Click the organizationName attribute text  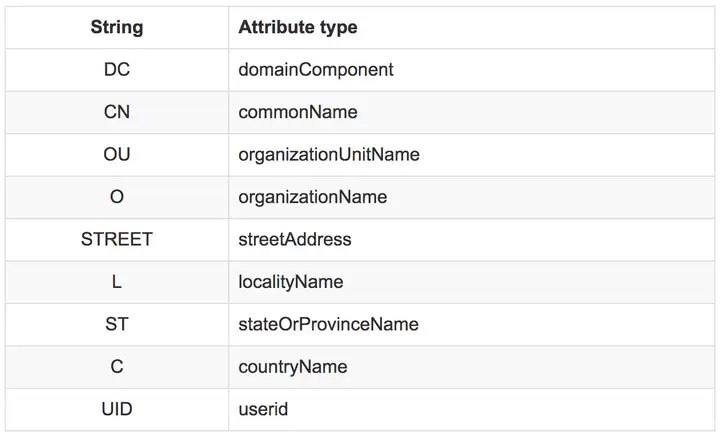313,197
